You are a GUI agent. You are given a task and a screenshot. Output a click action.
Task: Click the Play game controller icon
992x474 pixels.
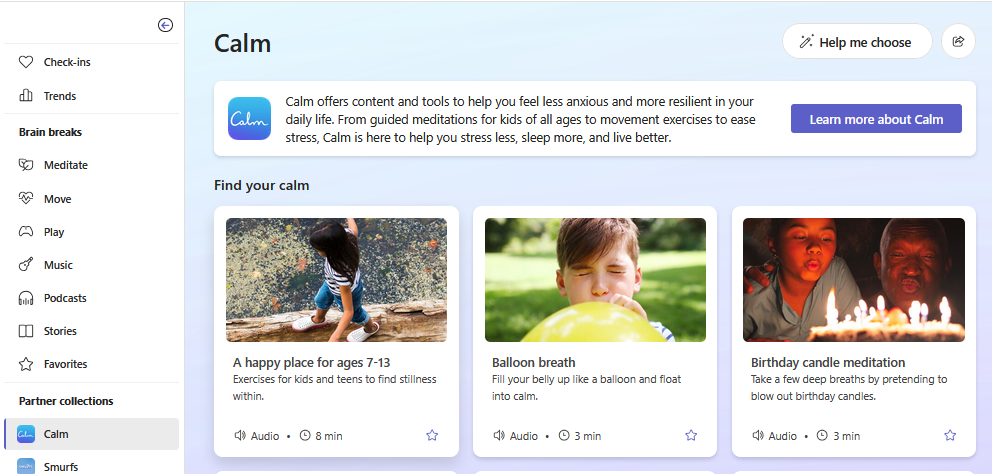tap(27, 232)
